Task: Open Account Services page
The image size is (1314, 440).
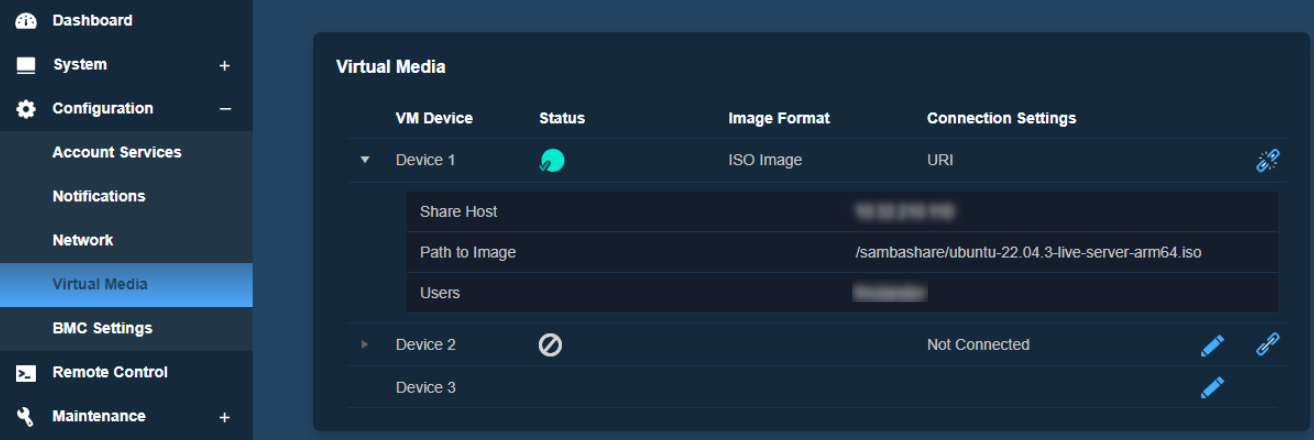Action: coord(117,153)
